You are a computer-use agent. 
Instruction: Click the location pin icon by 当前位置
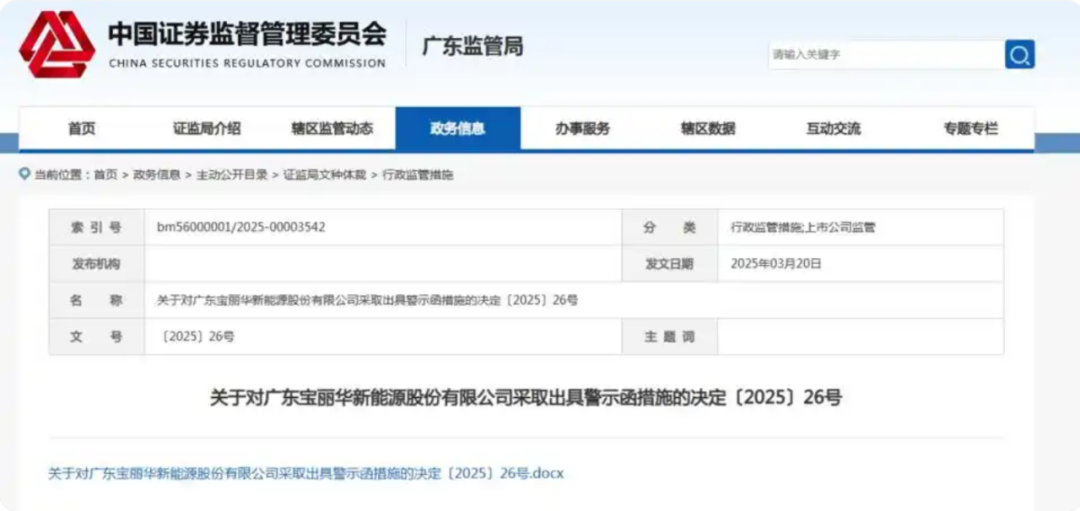point(25,174)
